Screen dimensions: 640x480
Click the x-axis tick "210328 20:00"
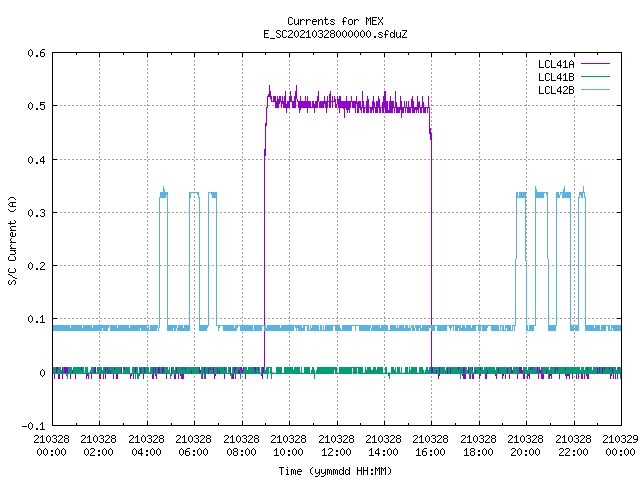coord(525,446)
